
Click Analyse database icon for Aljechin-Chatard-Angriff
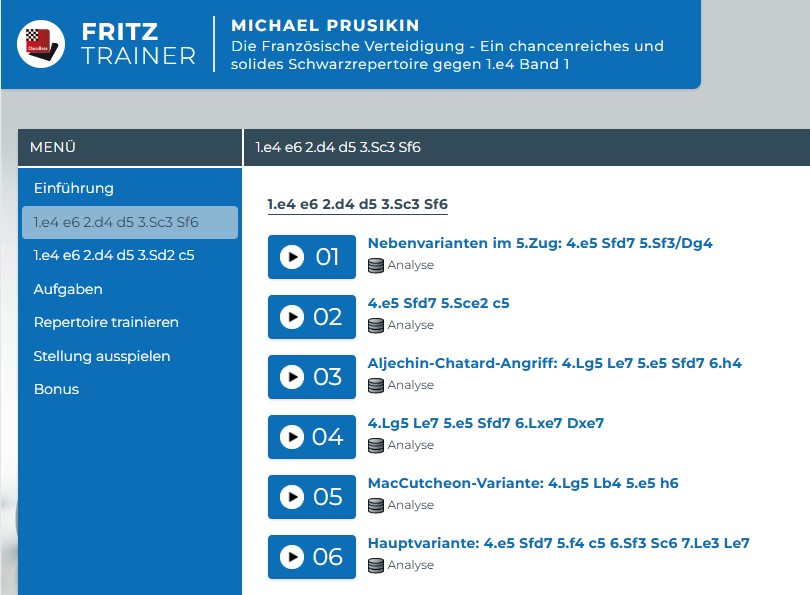pyautogui.click(x=376, y=385)
